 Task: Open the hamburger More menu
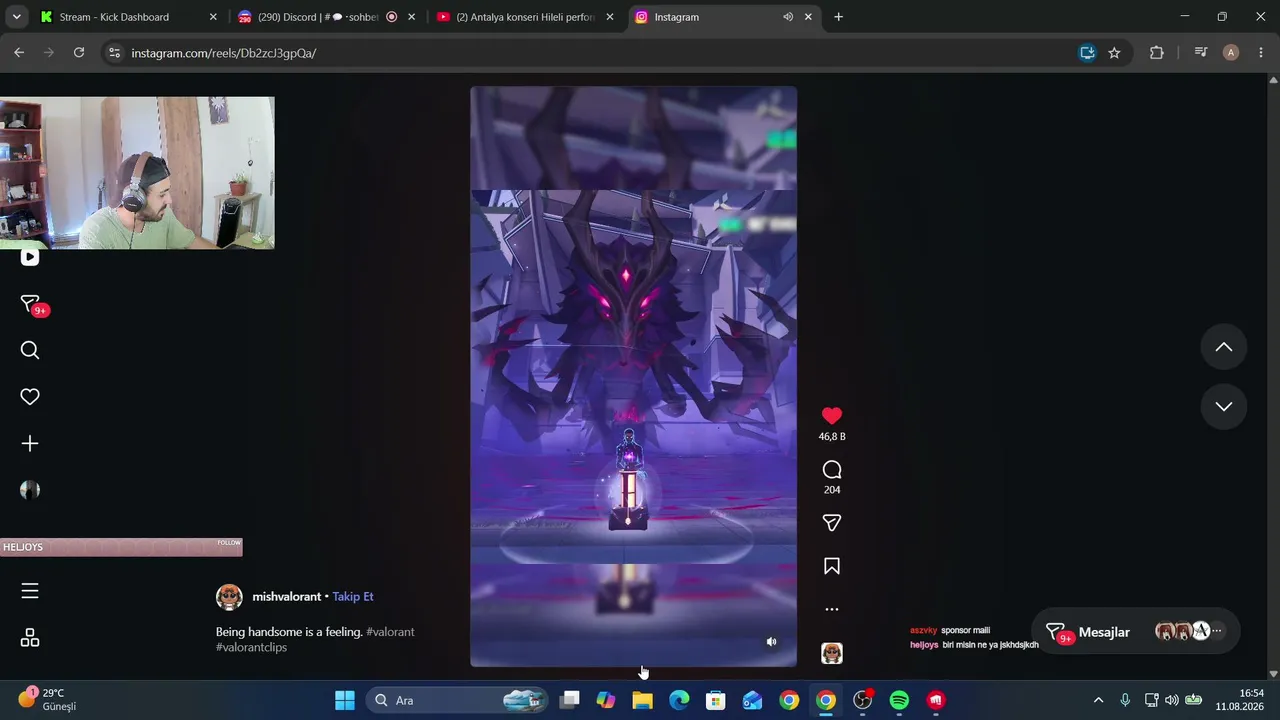tap(30, 591)
